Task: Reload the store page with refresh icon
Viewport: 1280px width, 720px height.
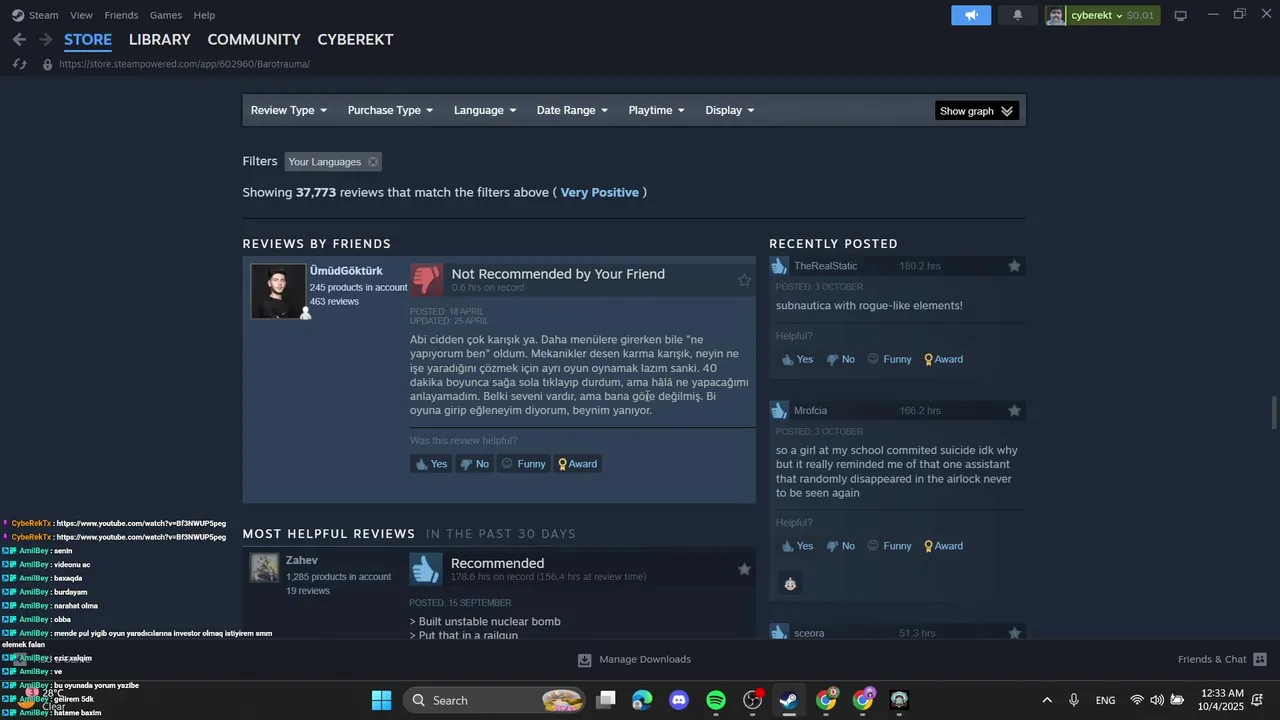Action: click(19, 64)
